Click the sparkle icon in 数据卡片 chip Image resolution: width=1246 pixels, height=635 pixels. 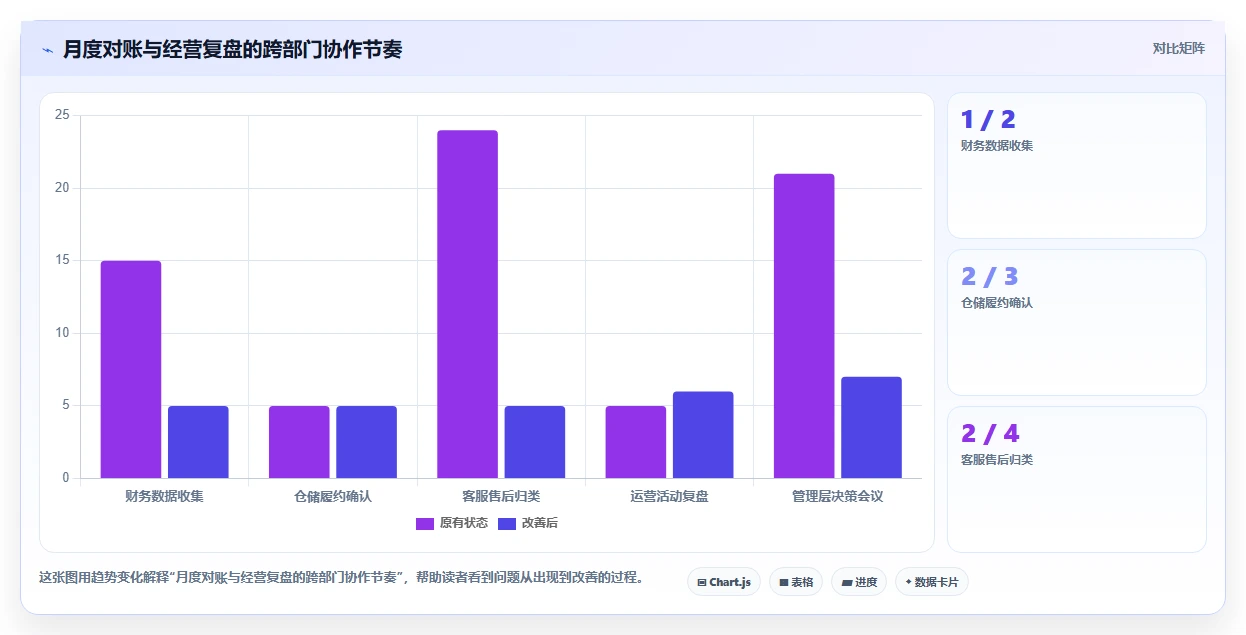pyautogui.click(x=908, y=582)
